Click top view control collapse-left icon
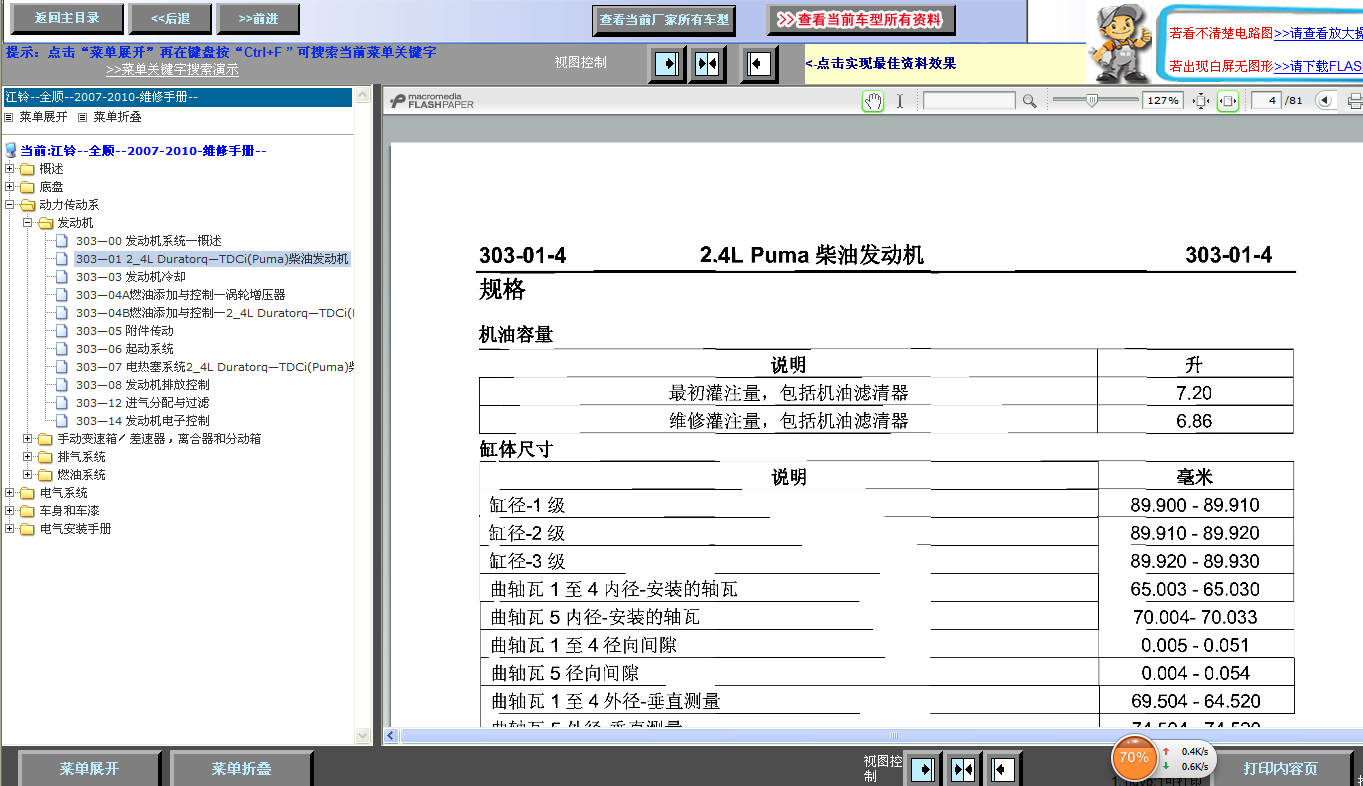The height and width of the screenshot is (786, 1363). 759,64
